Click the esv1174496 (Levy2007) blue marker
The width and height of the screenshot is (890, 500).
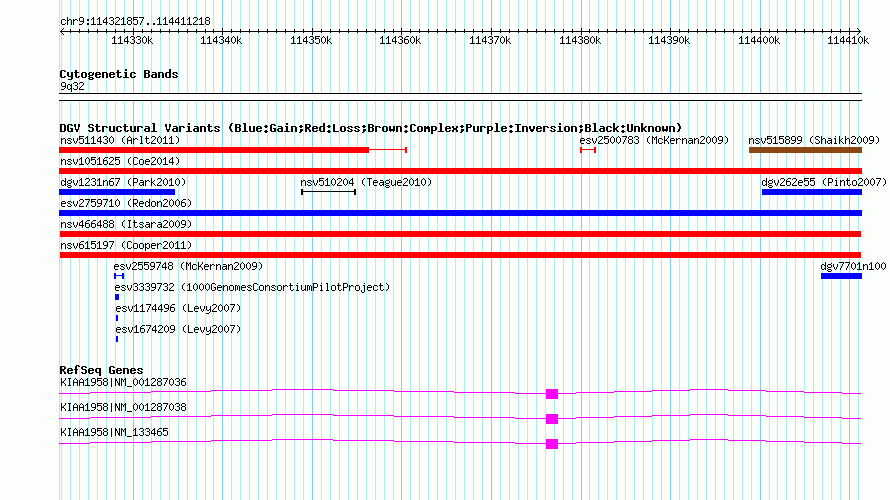pyautogui.click(x=117, y=318)
